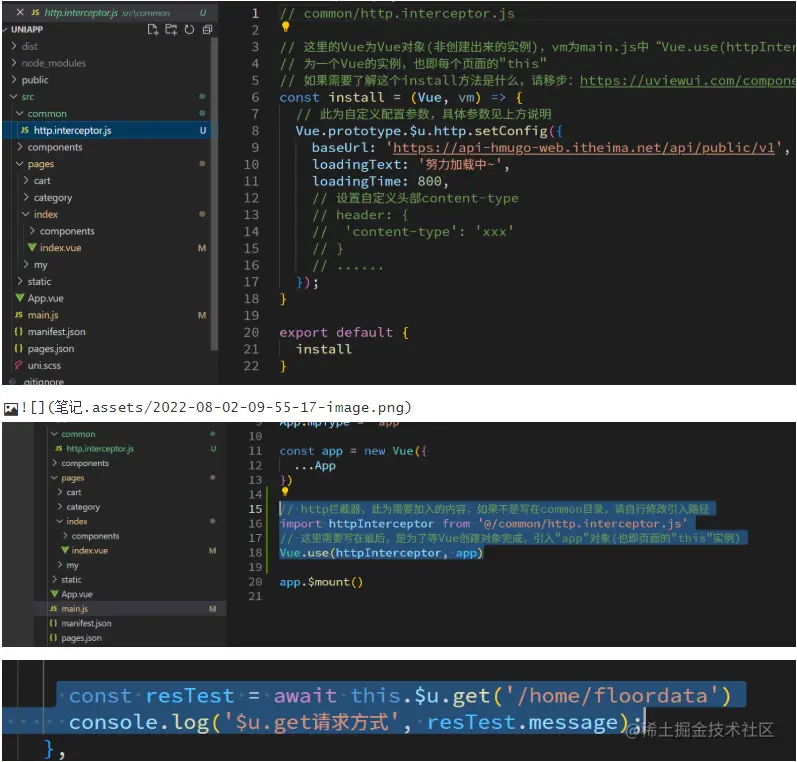Open the uviewui.com link in line 5 comment
This screenshot has width=797, height=762.
pos(687,80)
